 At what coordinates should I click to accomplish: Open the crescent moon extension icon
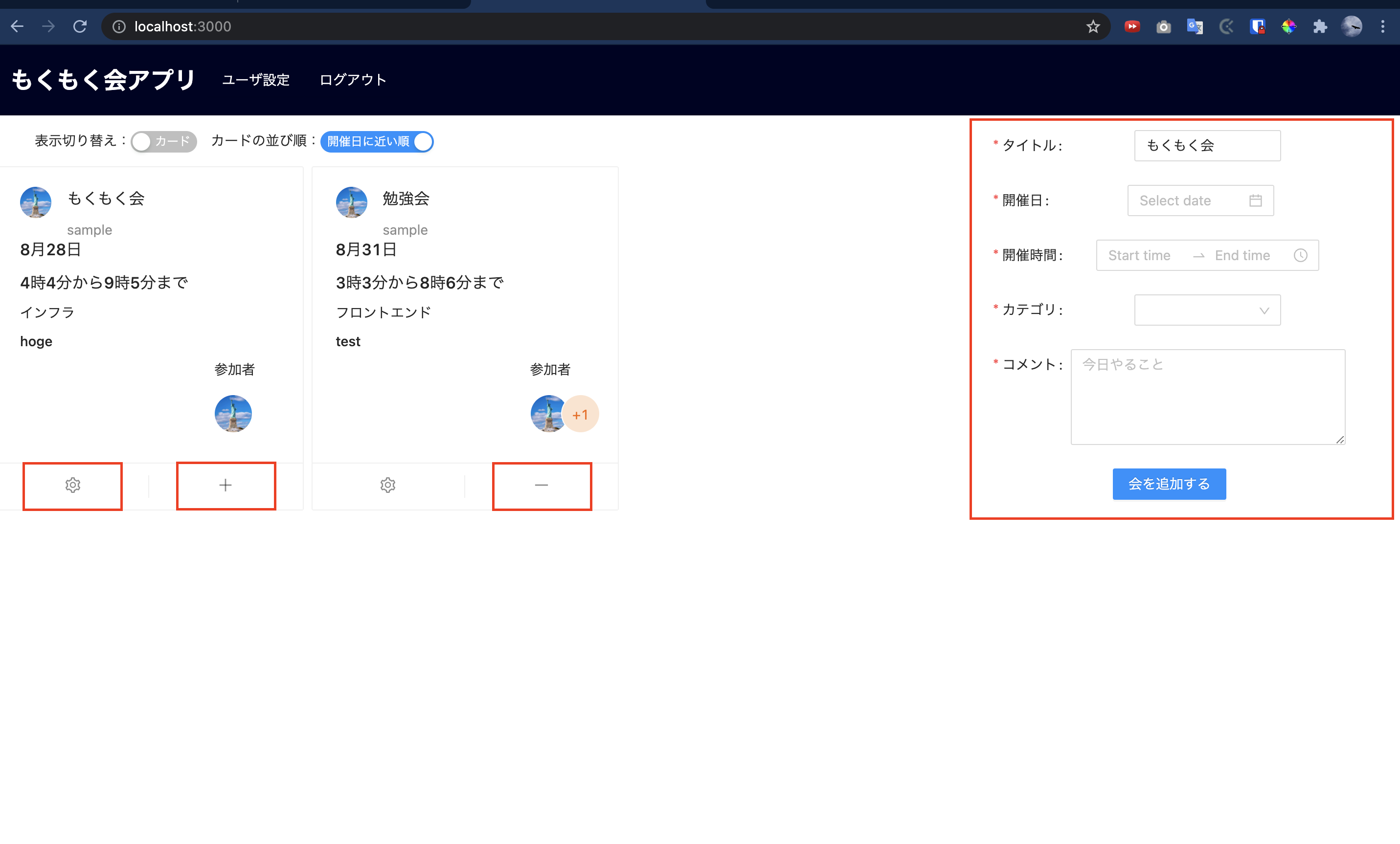1226,27
